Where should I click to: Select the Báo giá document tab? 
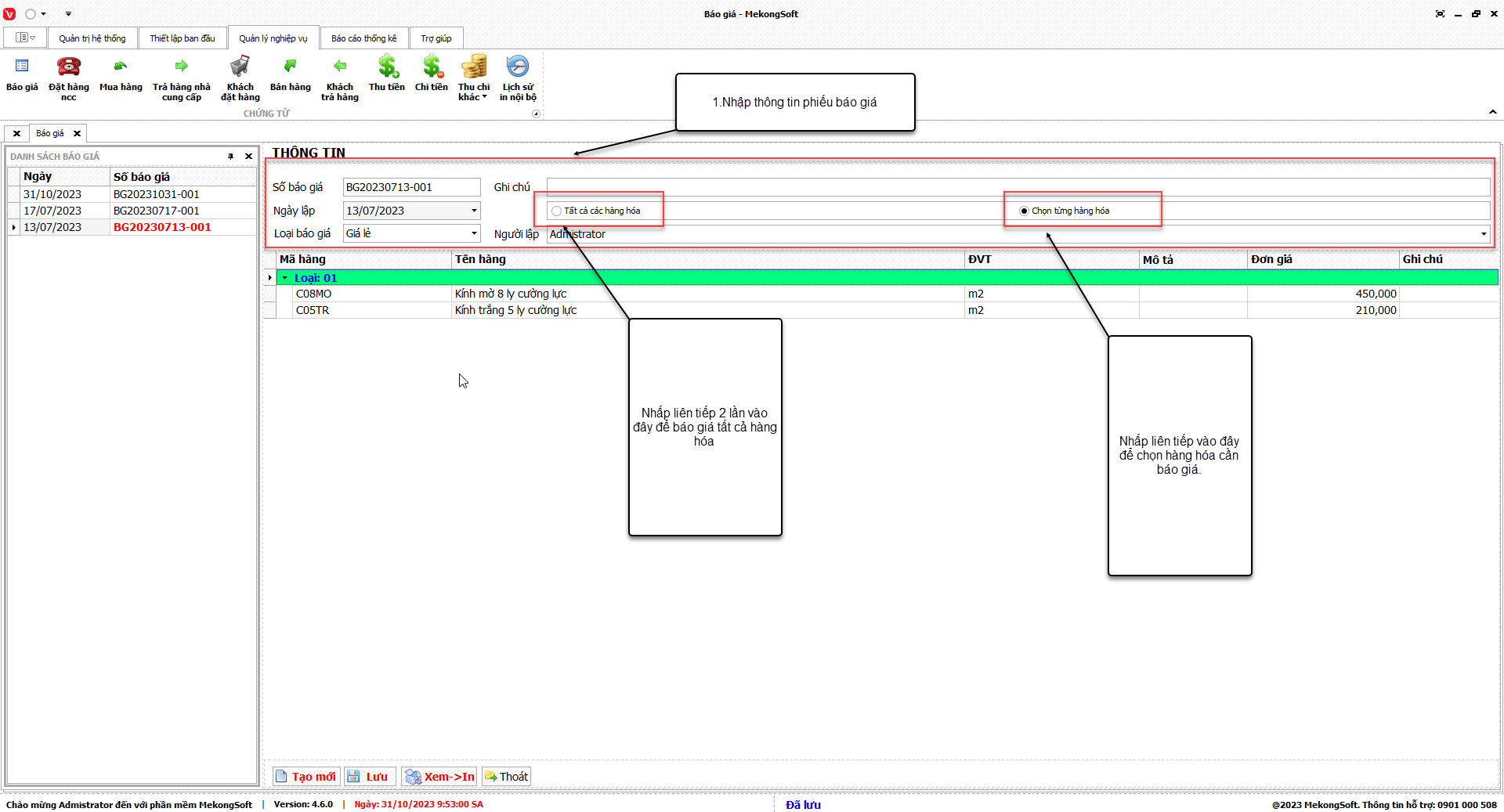(x=50, y=134)
